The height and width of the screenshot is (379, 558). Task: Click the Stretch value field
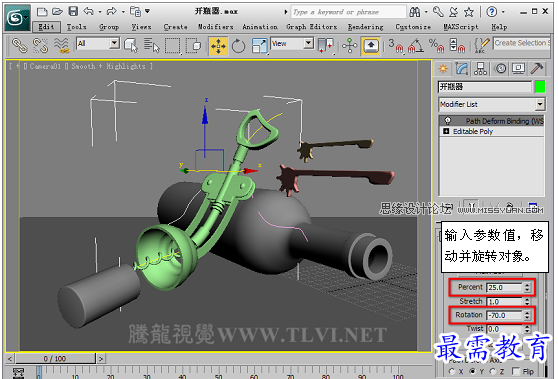coord(504,302)
